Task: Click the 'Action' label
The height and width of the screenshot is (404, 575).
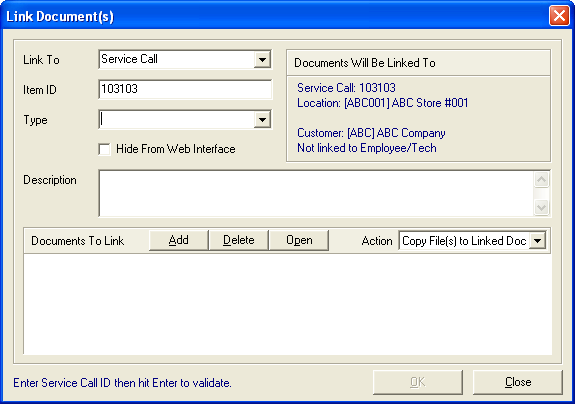Action: click(377, 241)
